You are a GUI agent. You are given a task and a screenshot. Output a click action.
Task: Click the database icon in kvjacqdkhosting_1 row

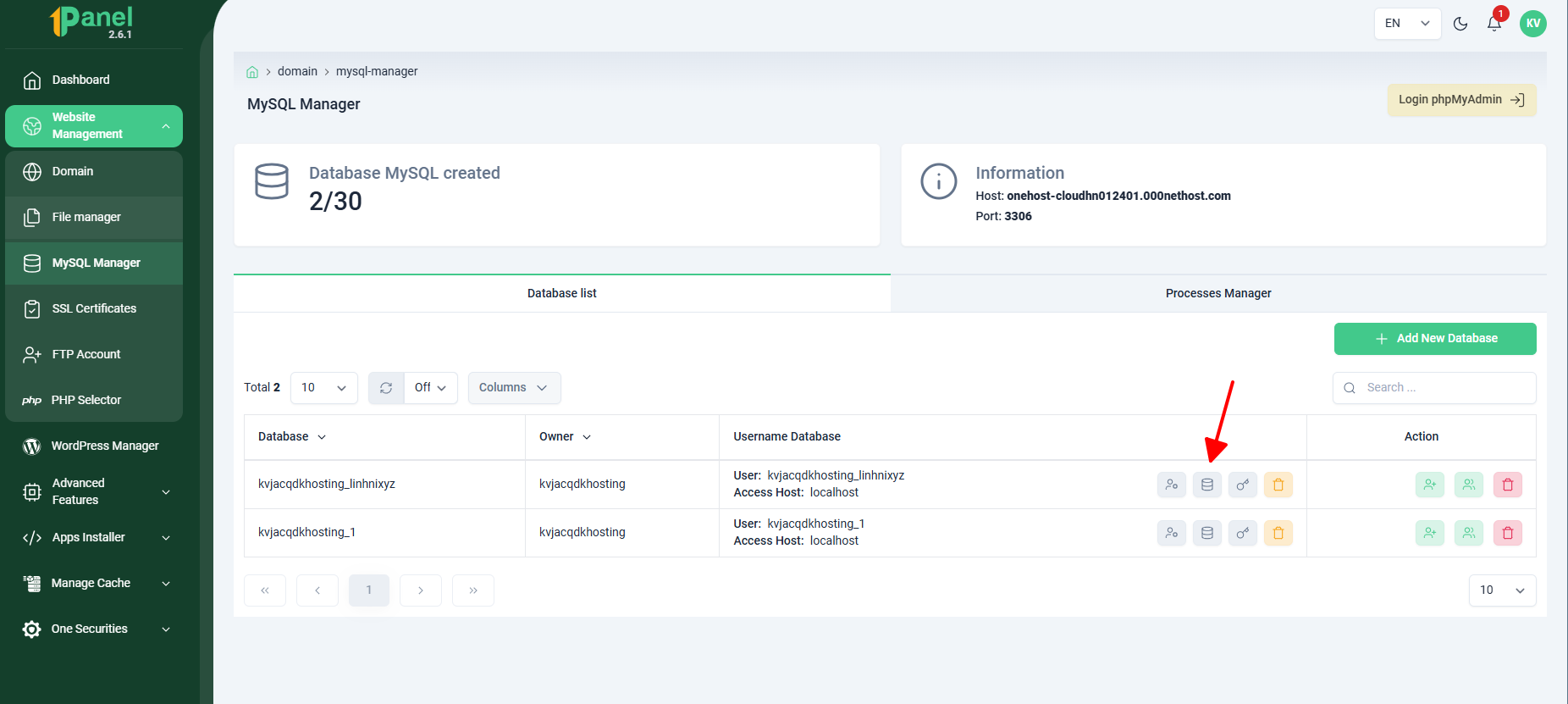(x=1207, y=533)
